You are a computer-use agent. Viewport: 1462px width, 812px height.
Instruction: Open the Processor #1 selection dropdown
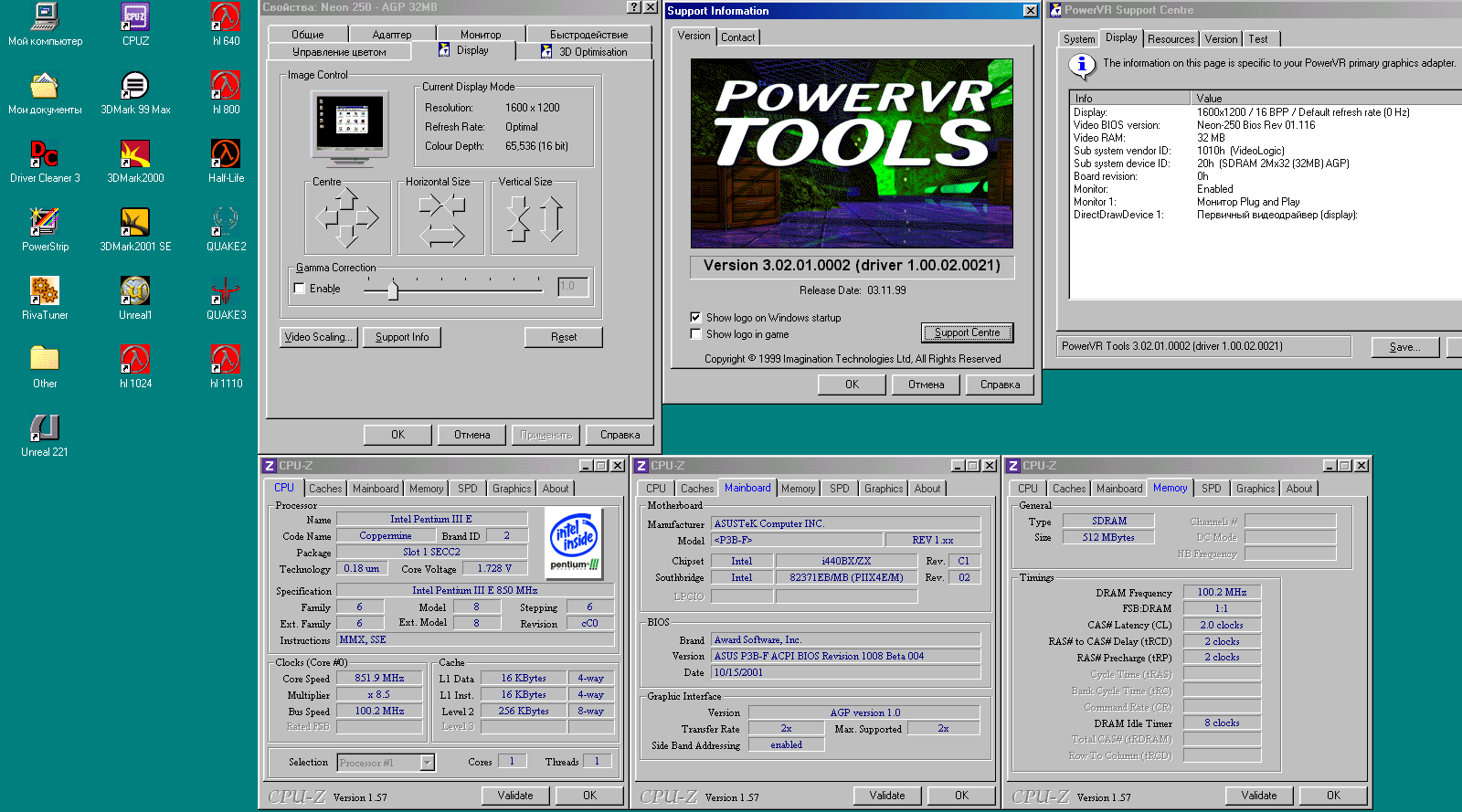click(427, 762)
